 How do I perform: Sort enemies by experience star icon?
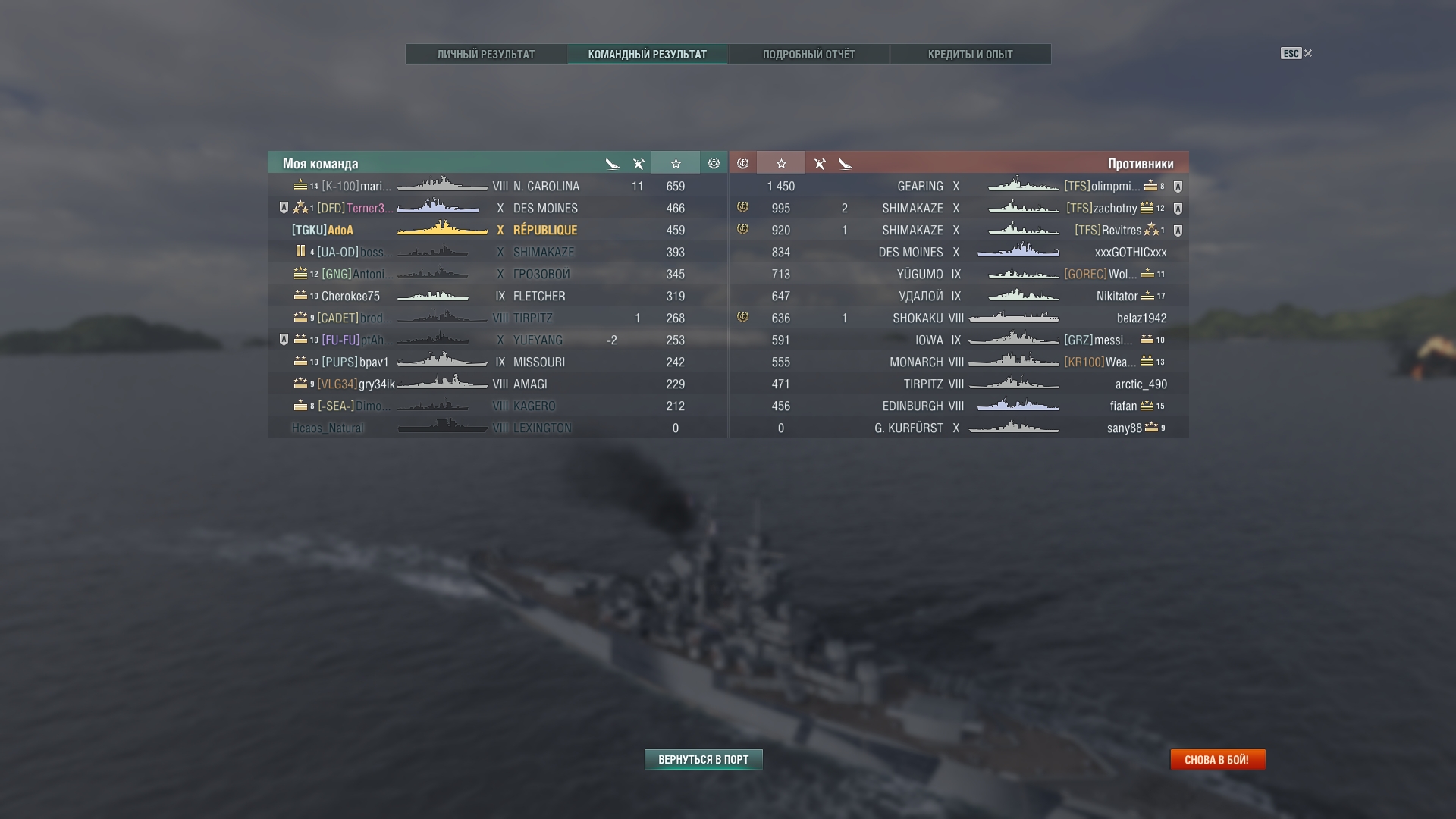click(781, 163)
